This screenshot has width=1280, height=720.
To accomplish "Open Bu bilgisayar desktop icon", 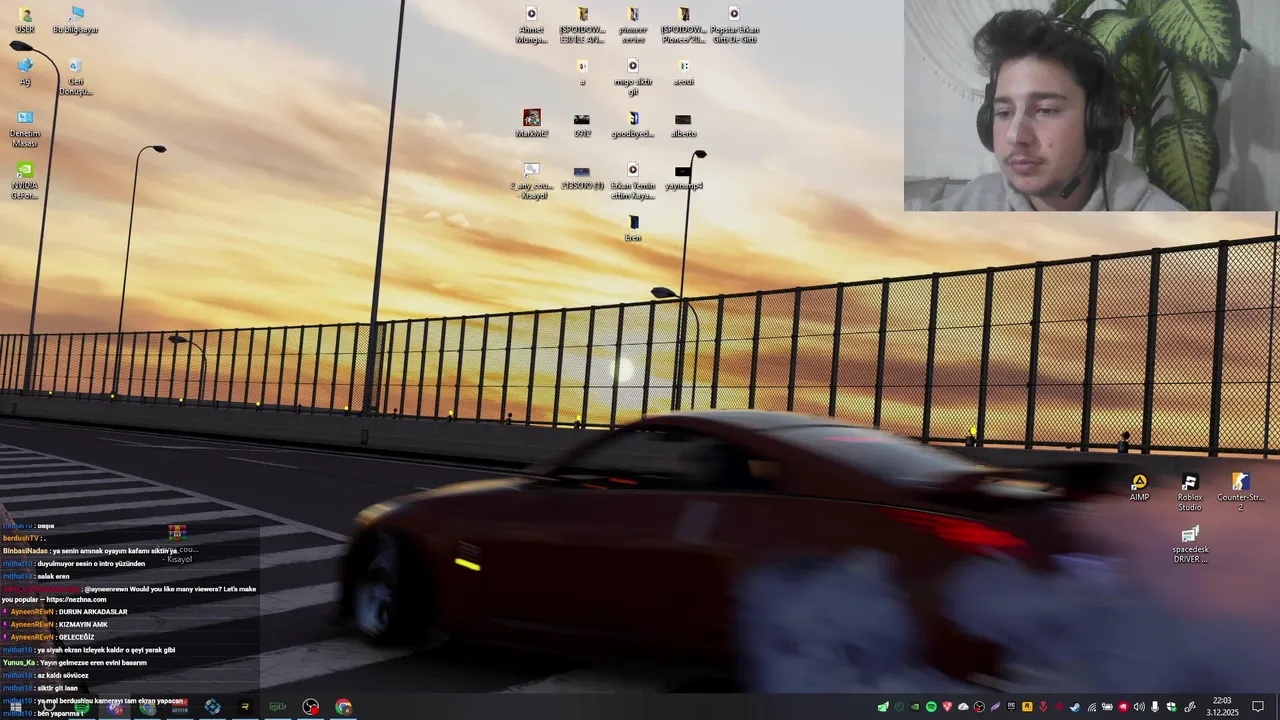I will 76,20.
